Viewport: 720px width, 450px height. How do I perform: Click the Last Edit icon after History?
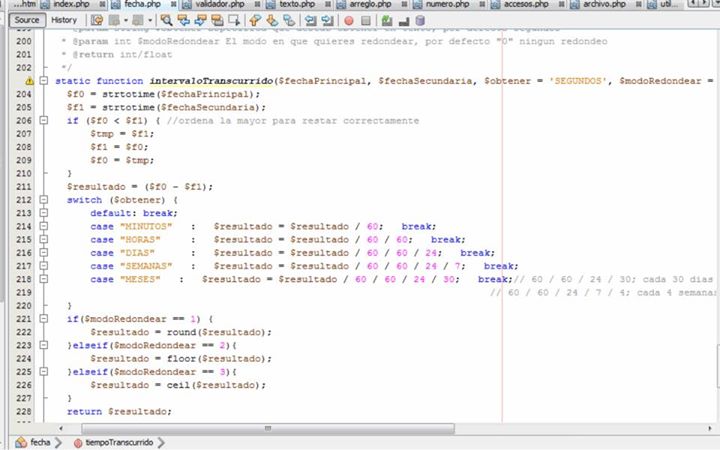click(x=97, y=20)
